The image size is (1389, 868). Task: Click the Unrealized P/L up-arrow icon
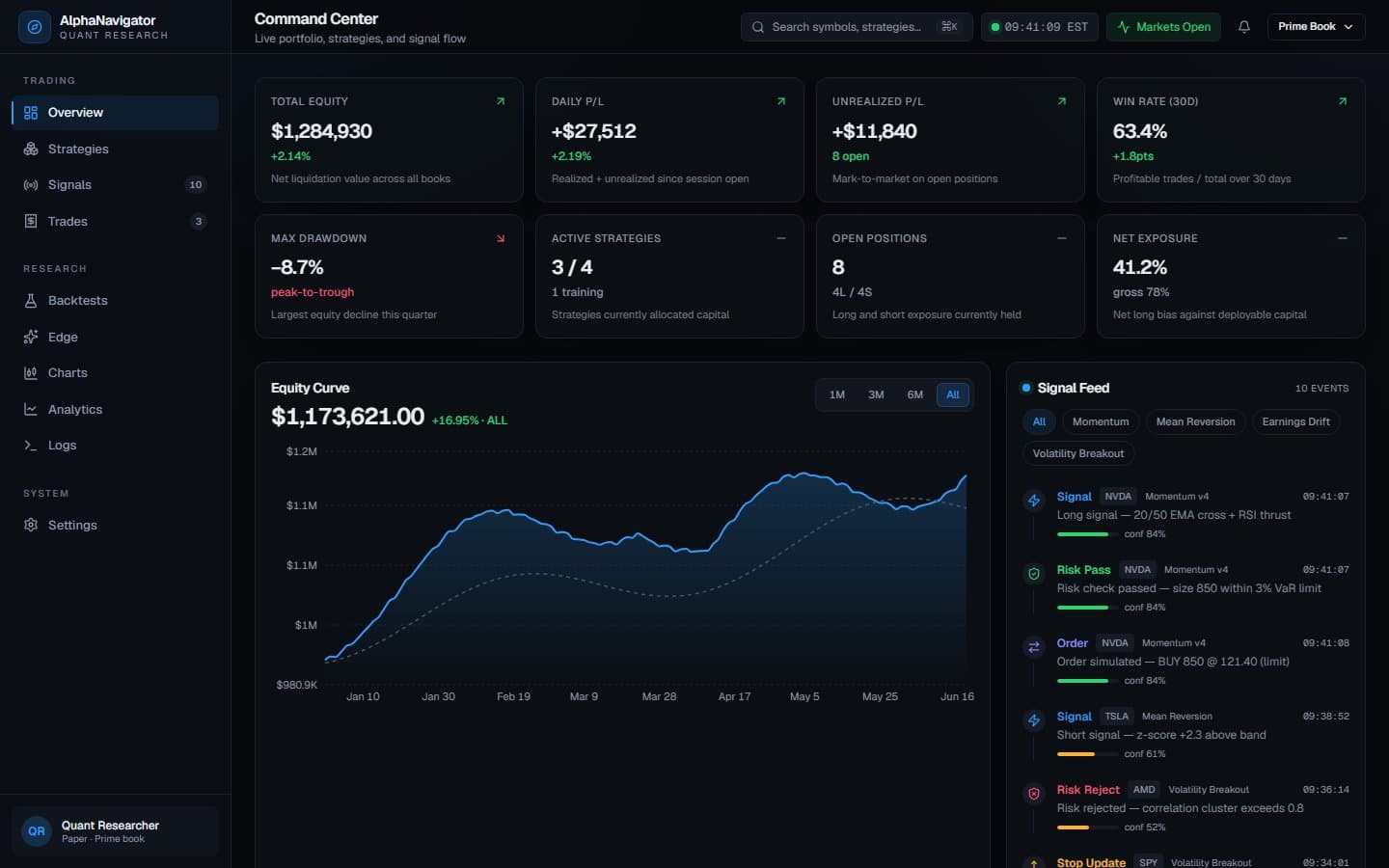coord(1062,101)
